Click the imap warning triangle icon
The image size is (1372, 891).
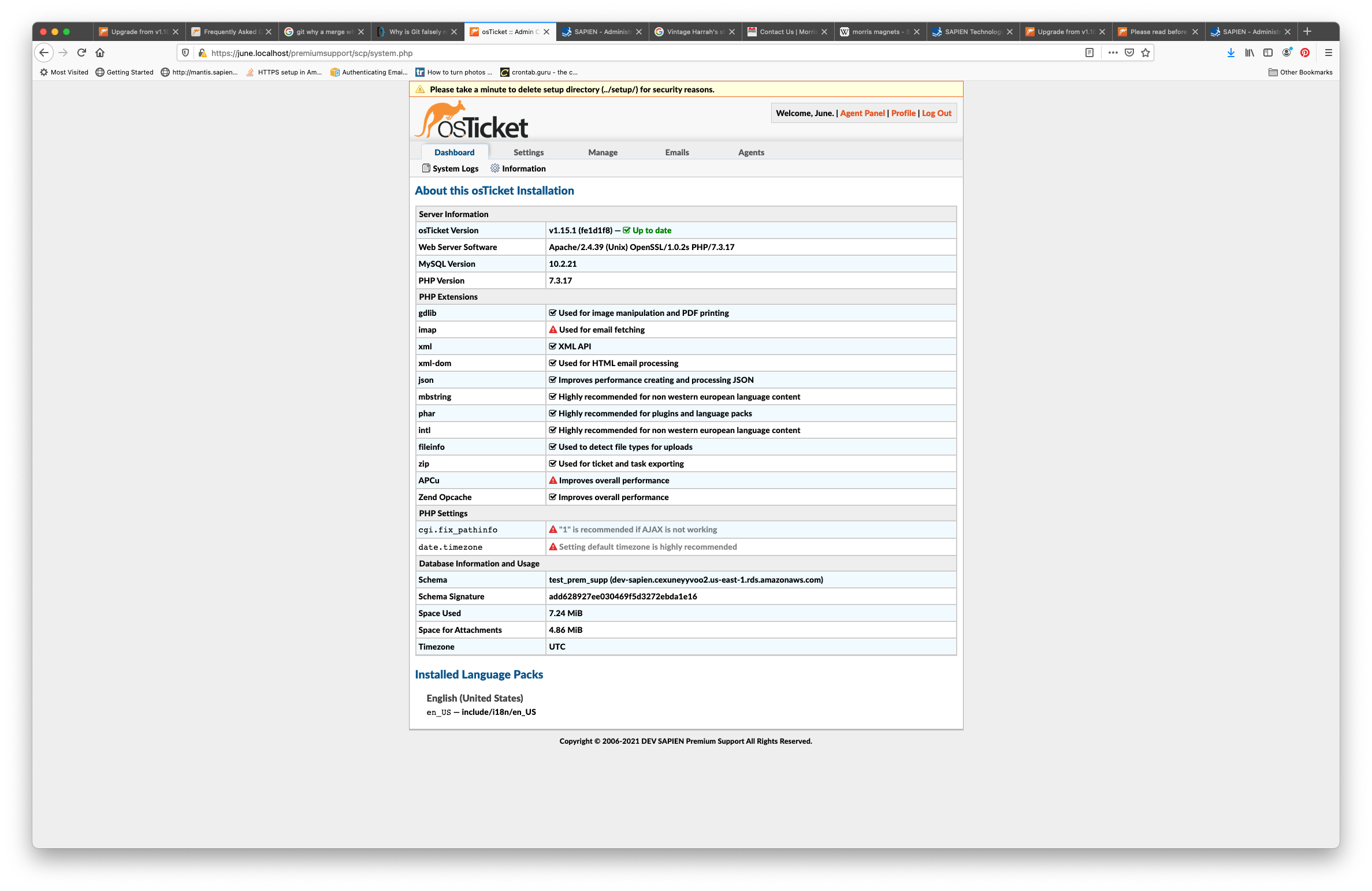553,330
